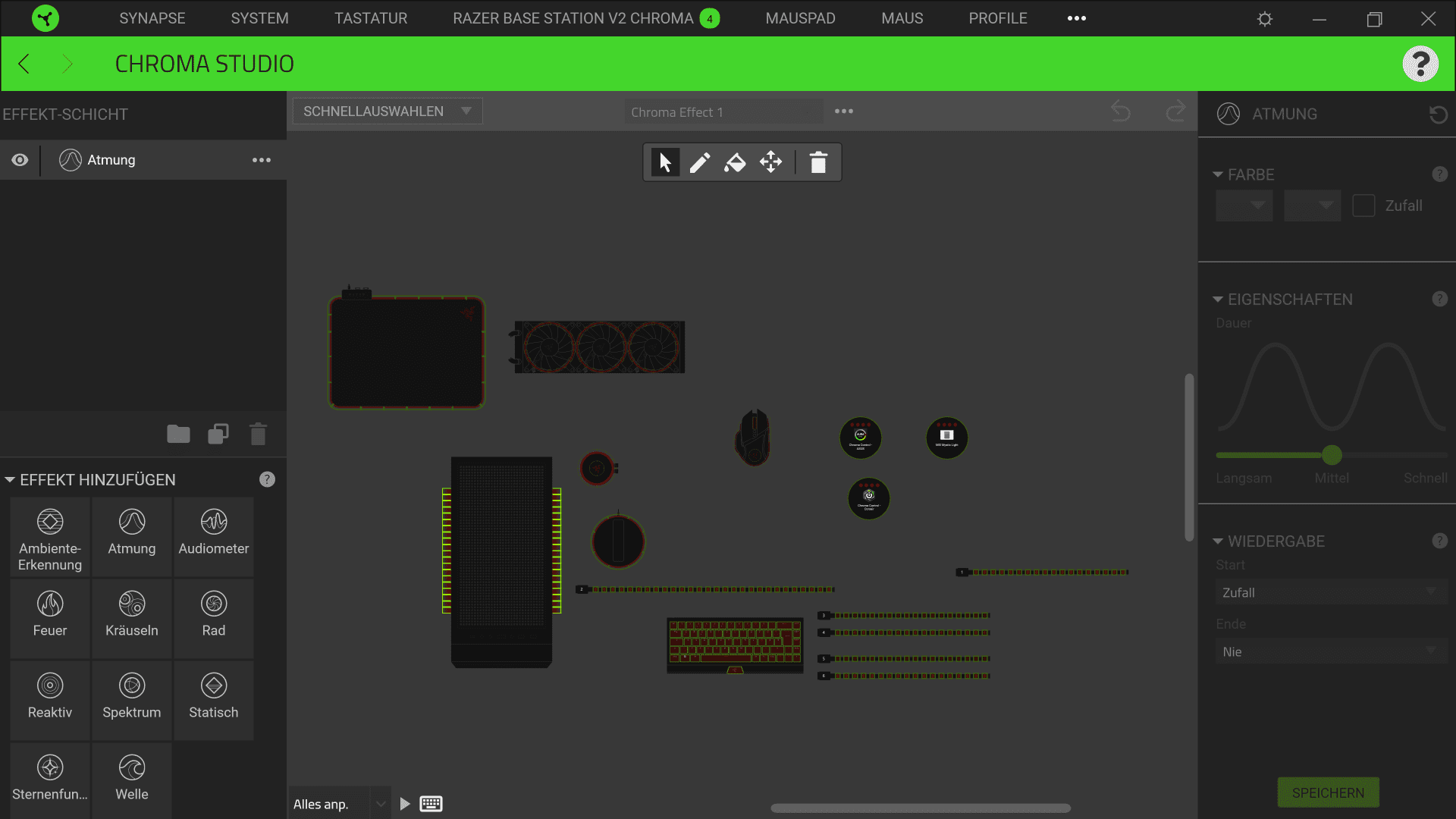Add the Spektrum effect
This screenshot has width=1456, height=819.
pyautogui.click(x=132, y=701)
